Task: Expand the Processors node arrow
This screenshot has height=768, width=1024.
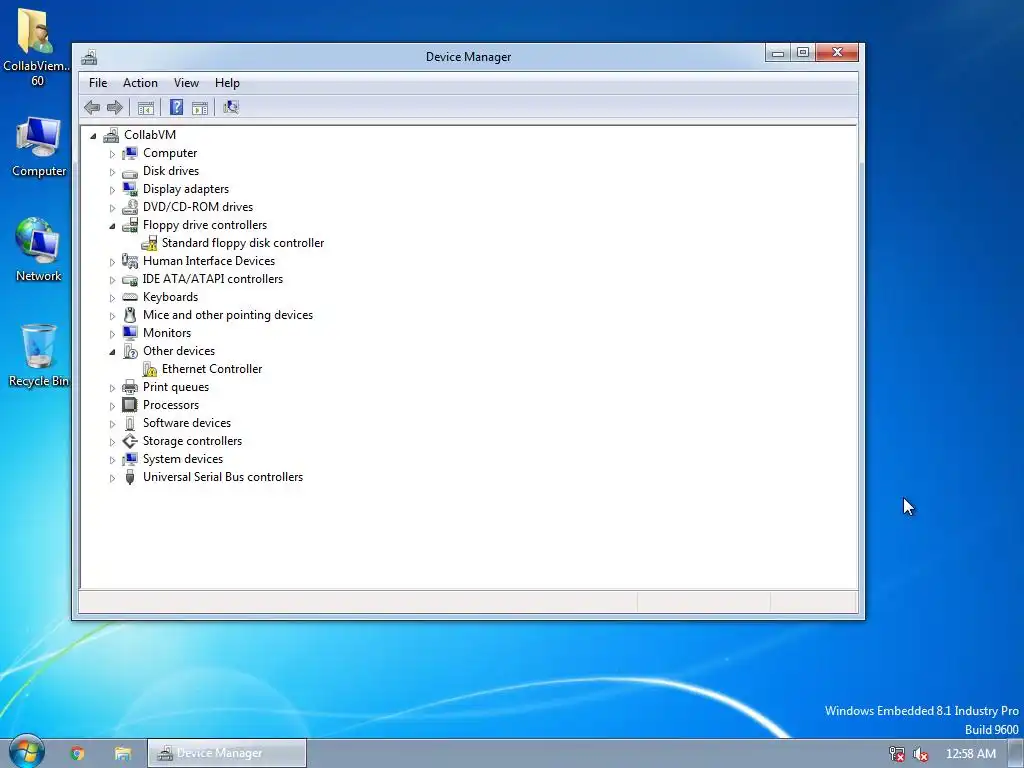Action: (x=112, y=406)
